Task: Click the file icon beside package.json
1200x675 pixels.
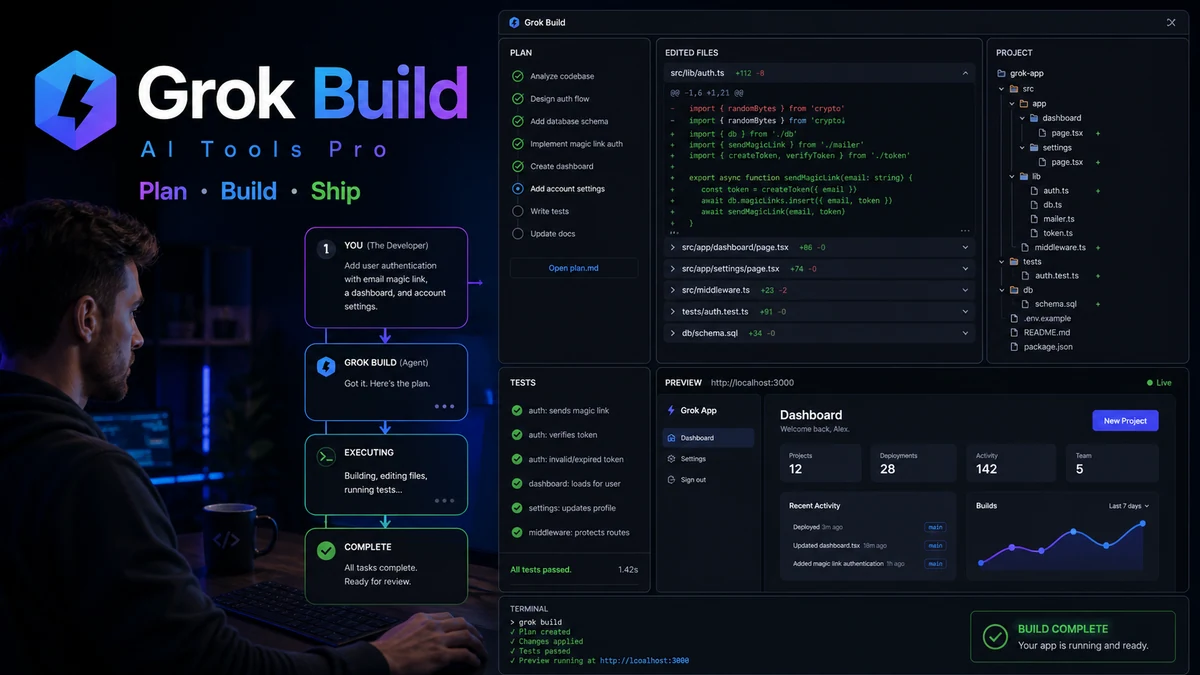Action: pos(1015,347)
